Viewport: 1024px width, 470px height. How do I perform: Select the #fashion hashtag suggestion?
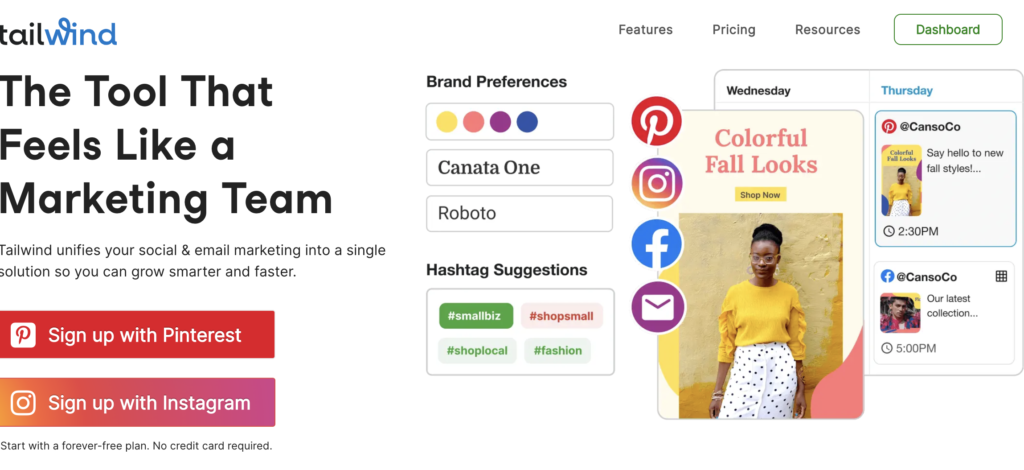coord(558,351)
